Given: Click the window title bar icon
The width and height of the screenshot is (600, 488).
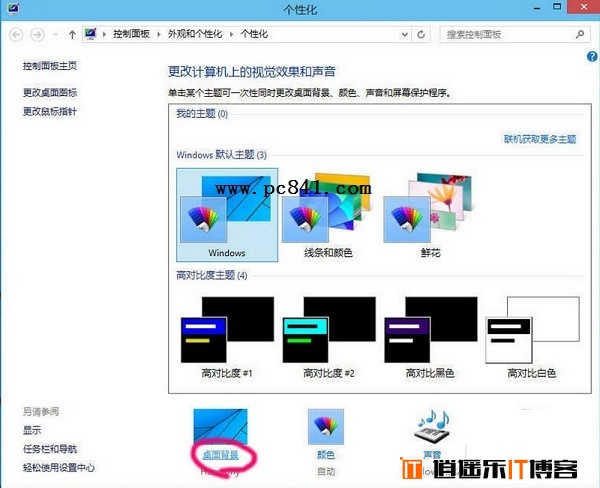Looking at the screenshot, I should pos(13,8).
